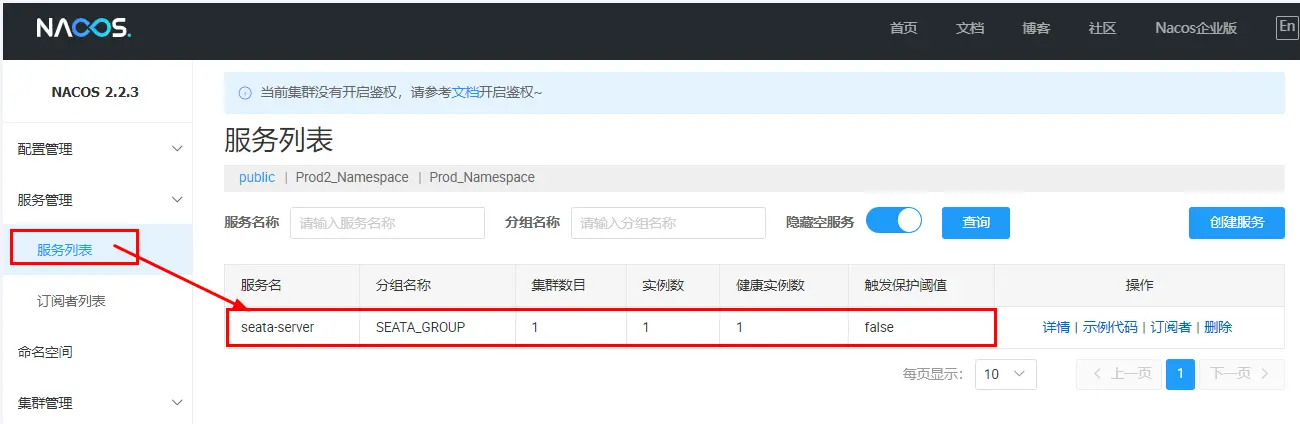Click the 创建服务 button
1300x424 pixels.
(1236, 223)
